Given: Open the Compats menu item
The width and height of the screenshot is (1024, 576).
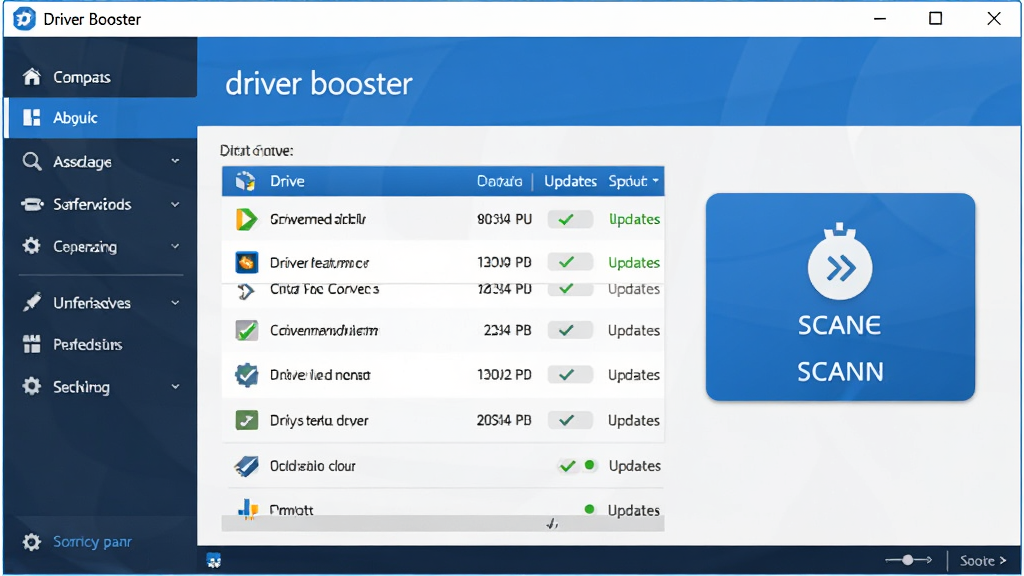Looking at the screenshot, I should pos(100,77).
